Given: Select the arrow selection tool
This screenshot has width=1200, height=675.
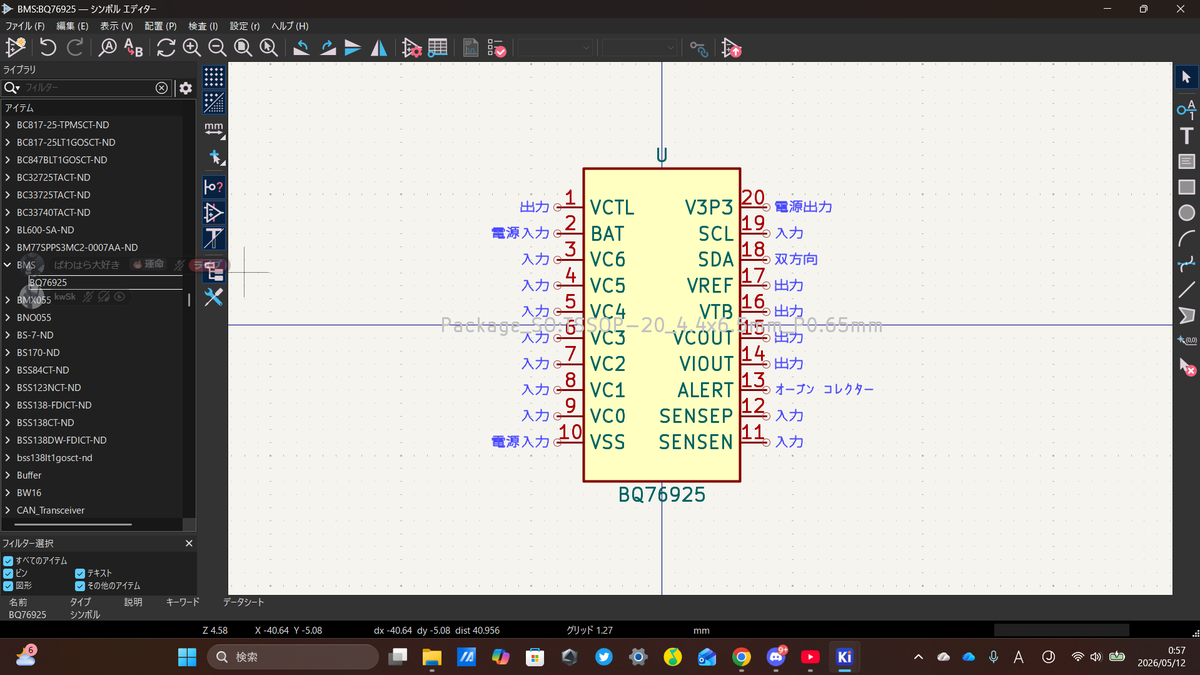Looking at the screenshot, I should coord(1186,78).
